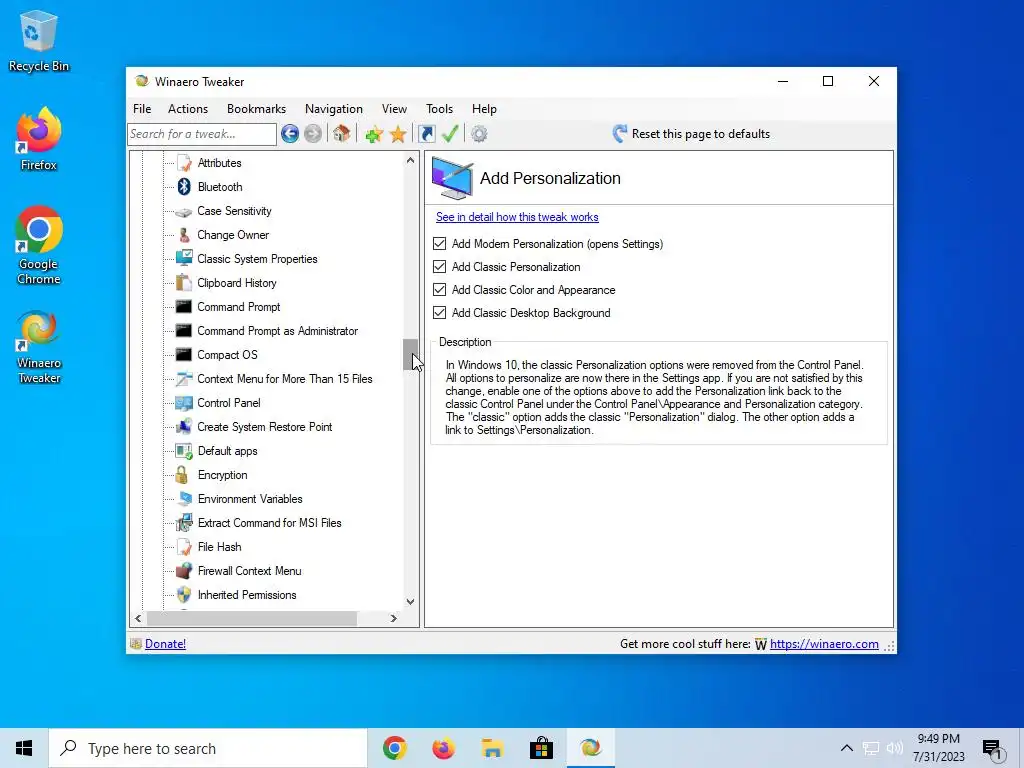This screenshot has height=768, width=1024.
Task: Click tree horizontal scrollbar right arrow
Action: 394,618
